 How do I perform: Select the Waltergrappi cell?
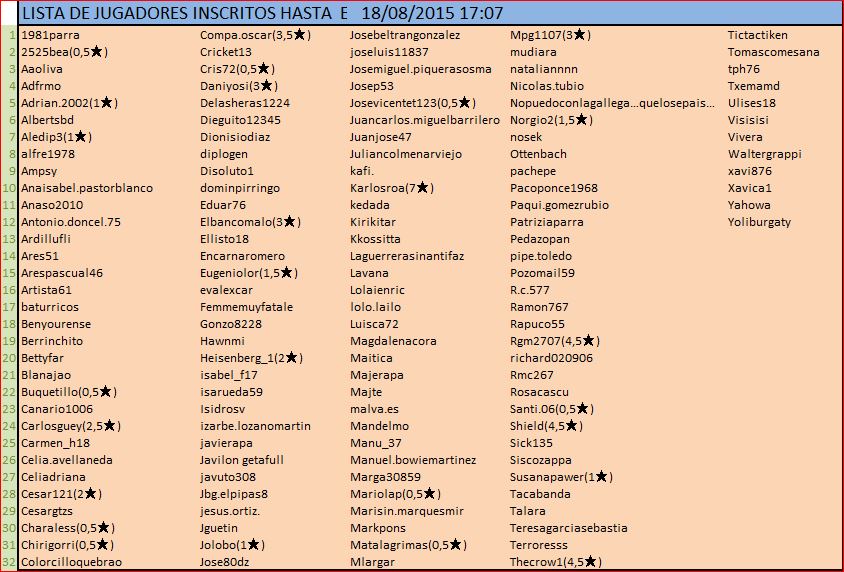click(x=764, y=154)
